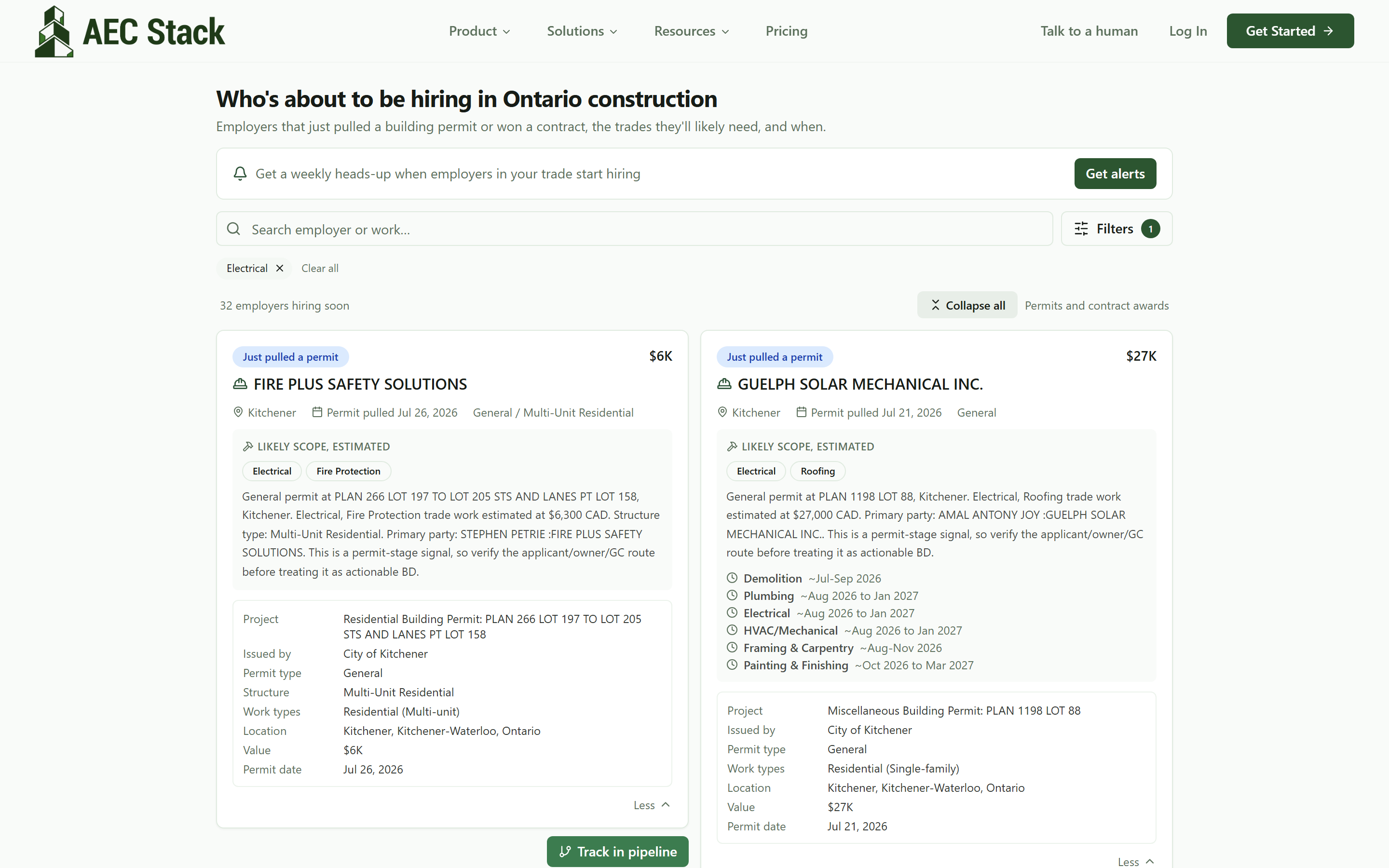Click Guelph Solar Kitchener location pin icon
Viewport: 1389px width, 868px height.
[x=722, y=412]
